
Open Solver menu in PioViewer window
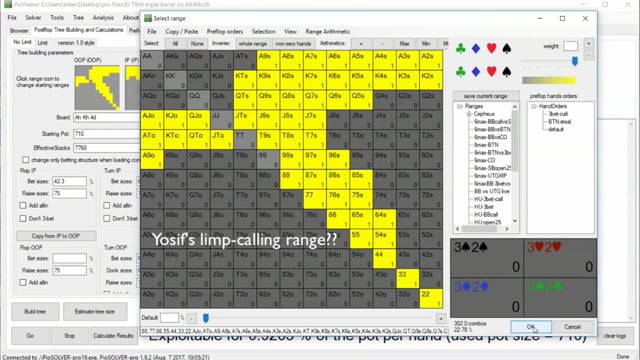click(x=33, y=18)
